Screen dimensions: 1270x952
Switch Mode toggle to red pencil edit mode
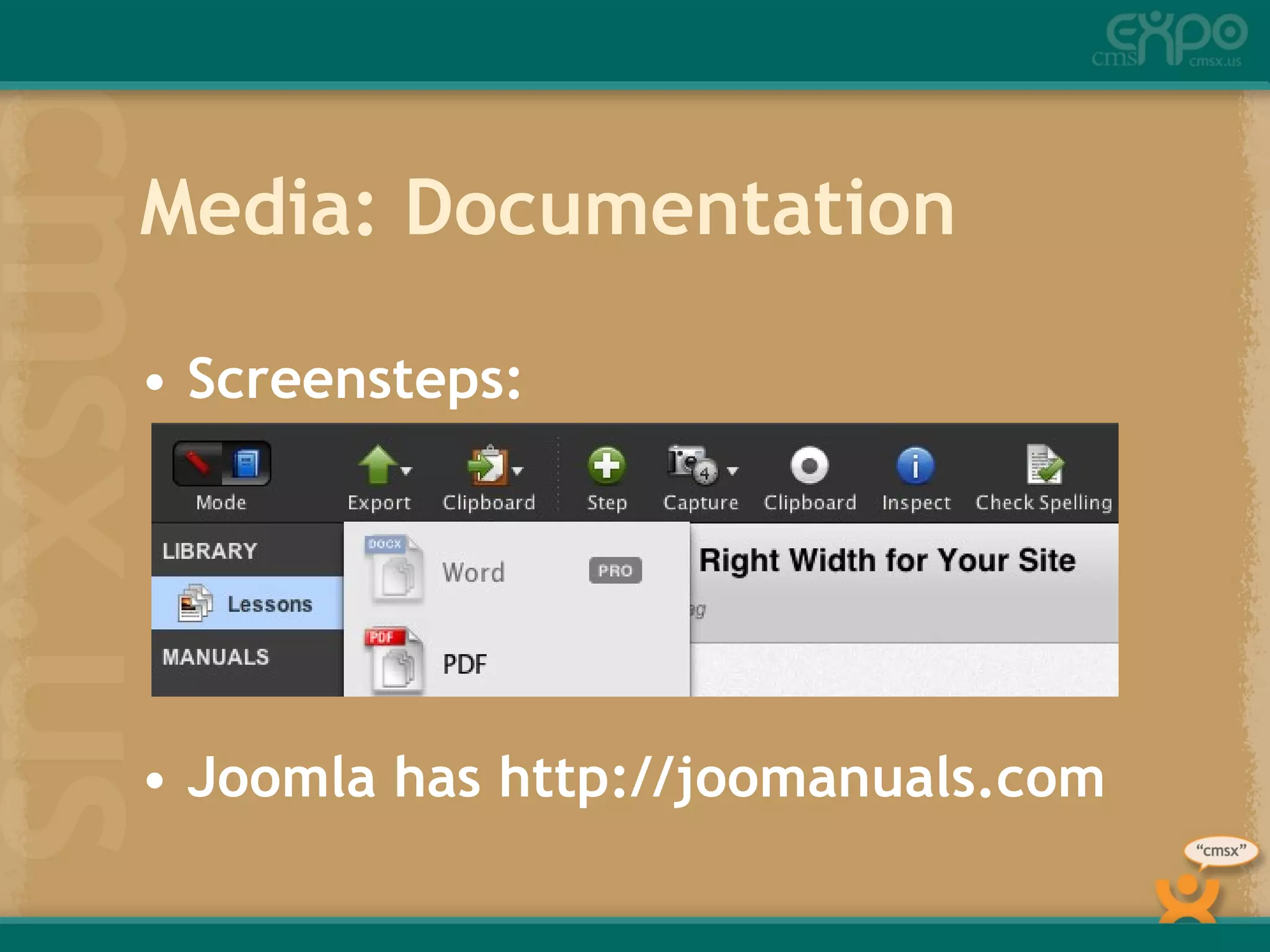(x=198, y=464)
